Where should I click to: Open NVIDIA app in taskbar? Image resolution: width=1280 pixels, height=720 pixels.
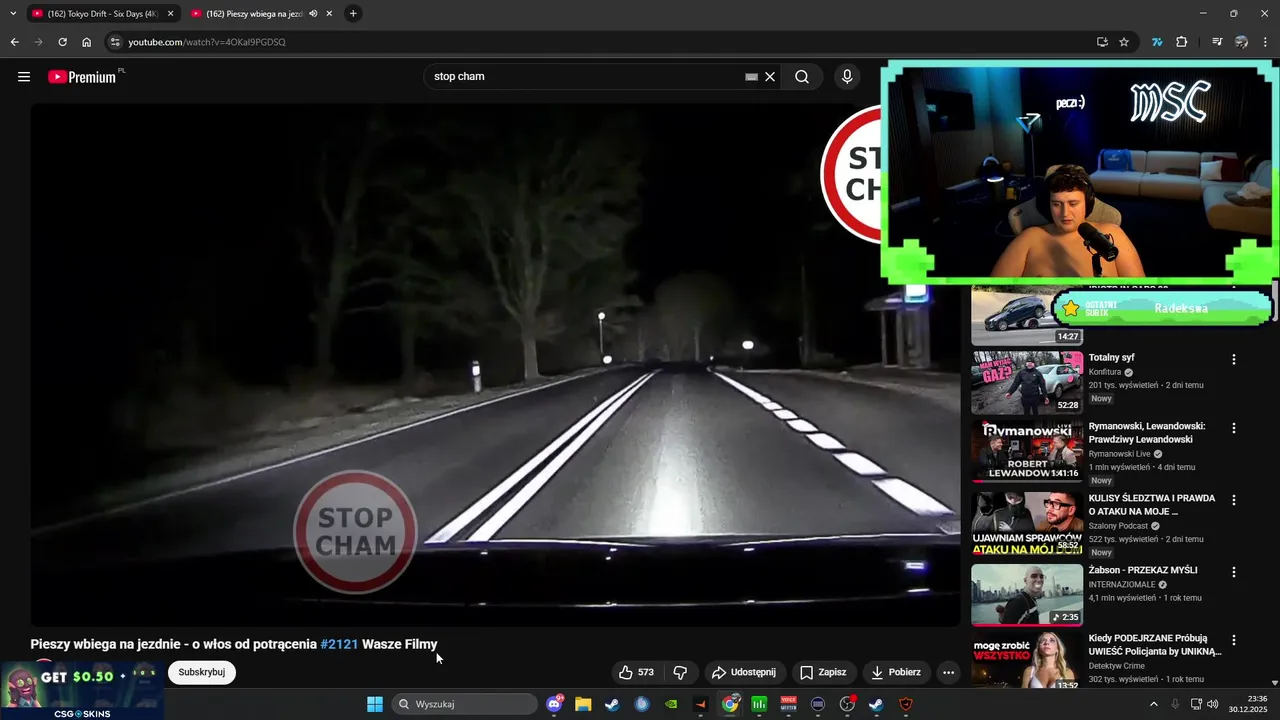click(672, 704)
